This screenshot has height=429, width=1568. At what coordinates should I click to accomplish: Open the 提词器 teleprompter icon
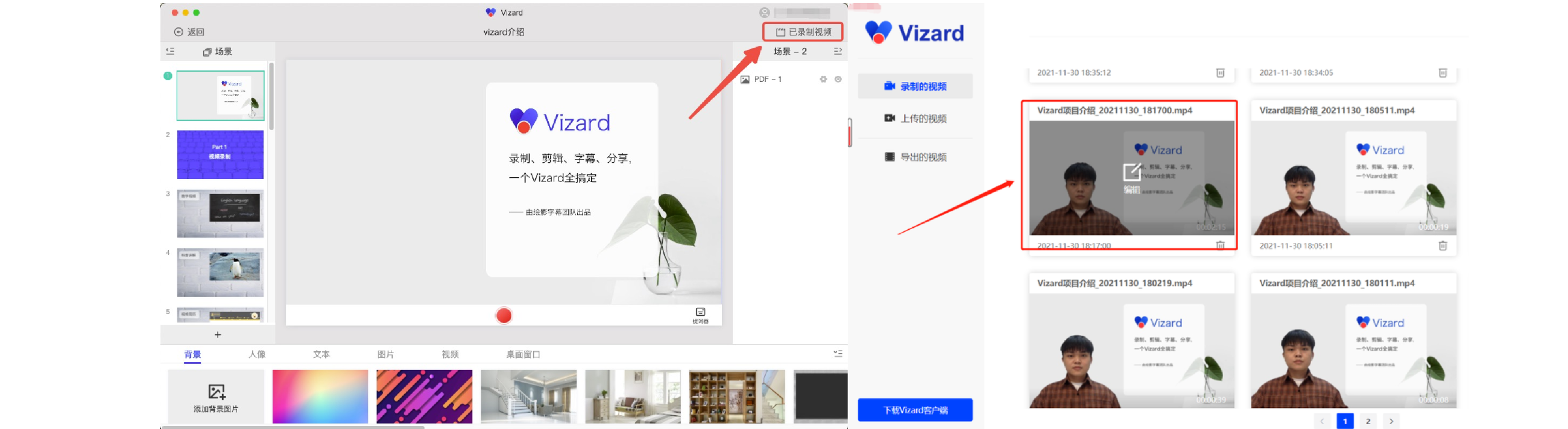pyautogui.click(x=700, y=315)
